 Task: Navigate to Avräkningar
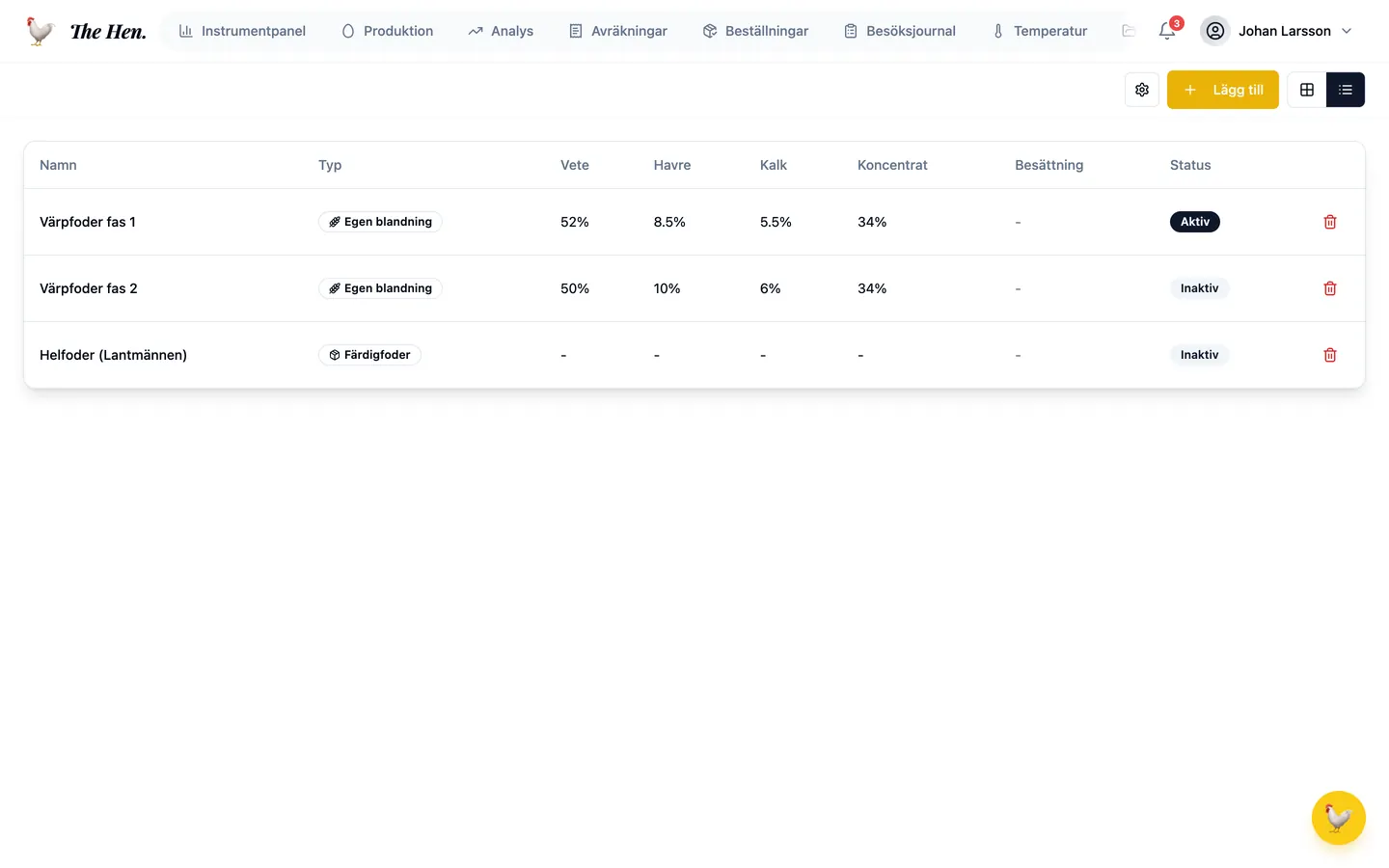[618, 31]
